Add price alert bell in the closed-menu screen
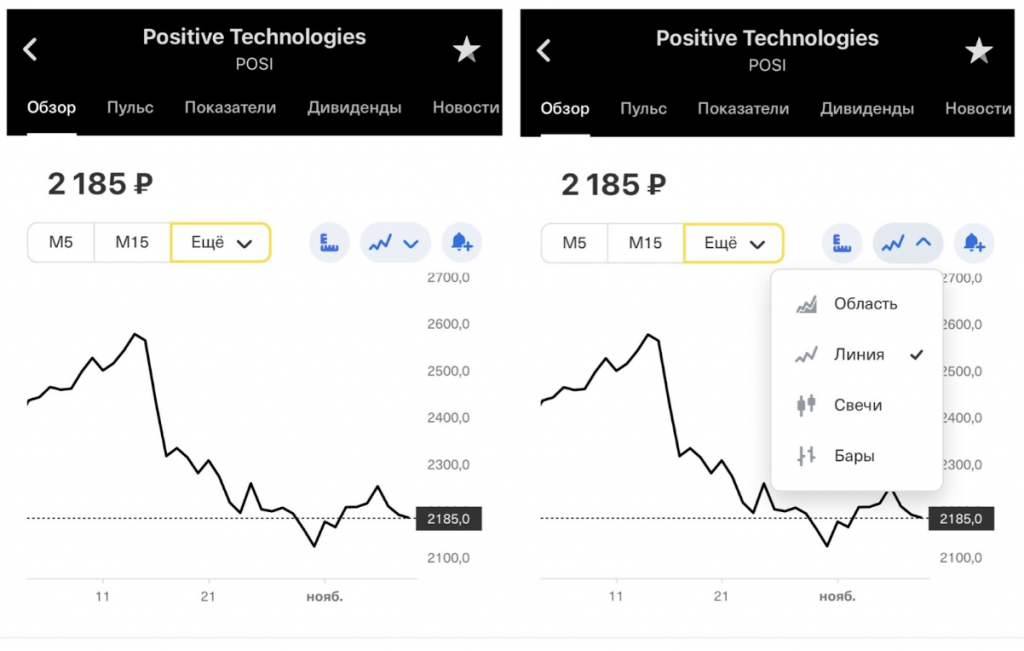 pyautogui.click(x=461, y=242)
